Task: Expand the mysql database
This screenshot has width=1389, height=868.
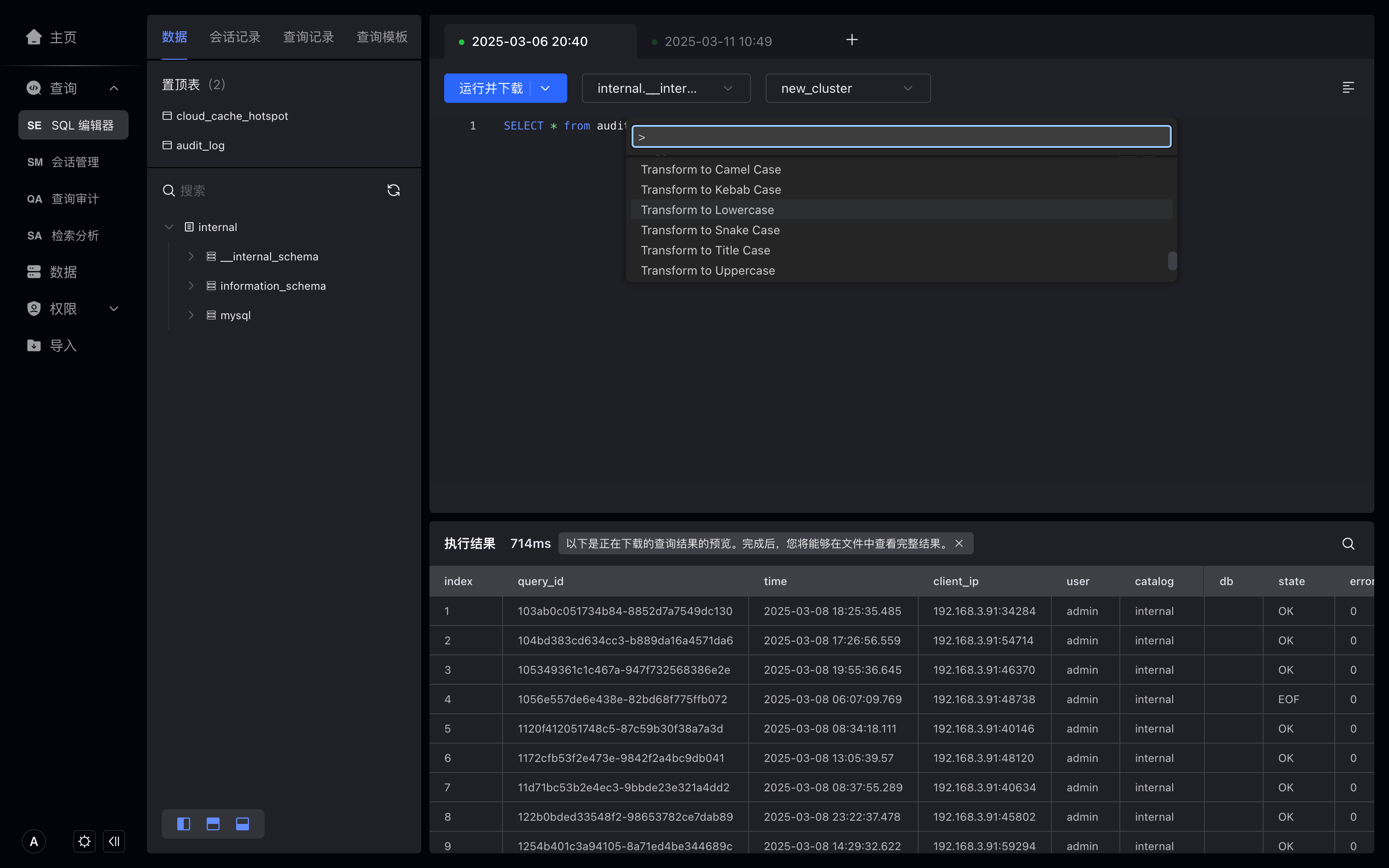Action: click(x=191, y=315)
